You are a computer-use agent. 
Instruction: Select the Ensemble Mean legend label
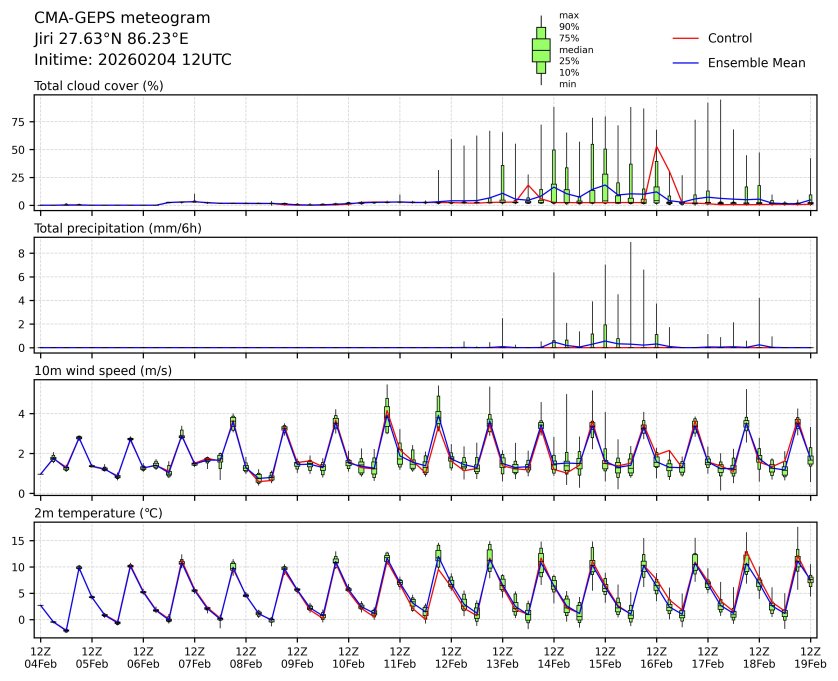pos(756,63)
